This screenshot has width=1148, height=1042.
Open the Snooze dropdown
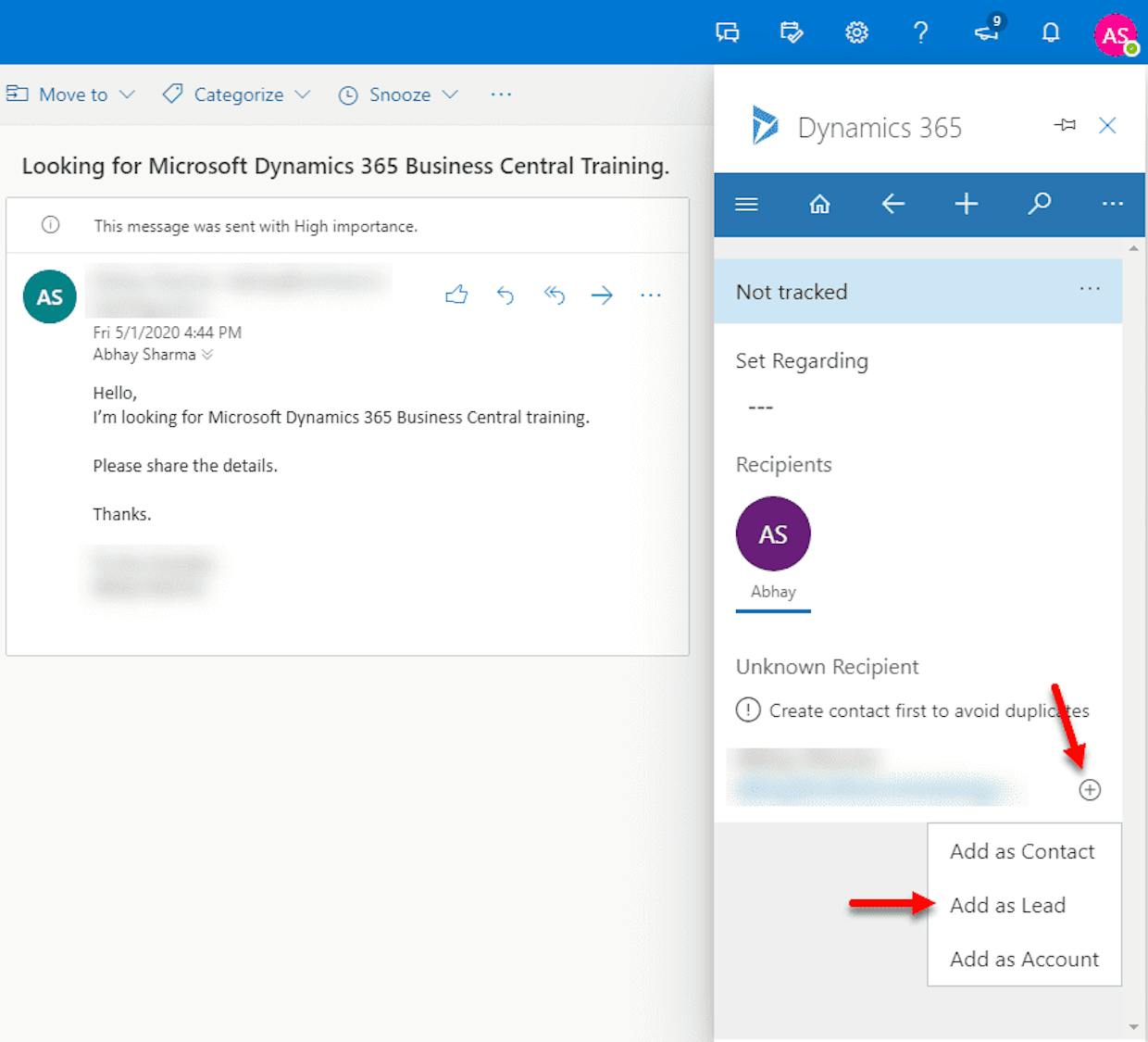click(399, 94)
